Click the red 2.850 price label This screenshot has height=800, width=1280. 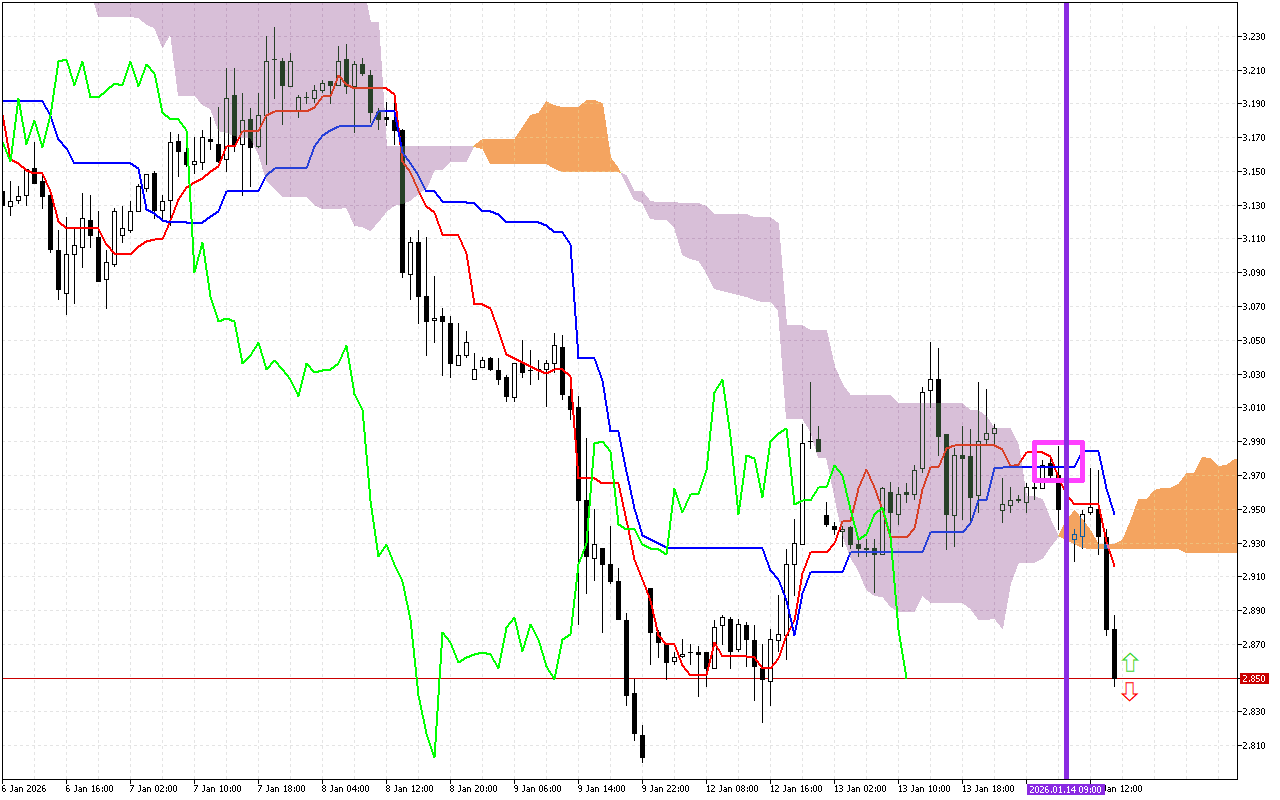tap(1253, 678)
